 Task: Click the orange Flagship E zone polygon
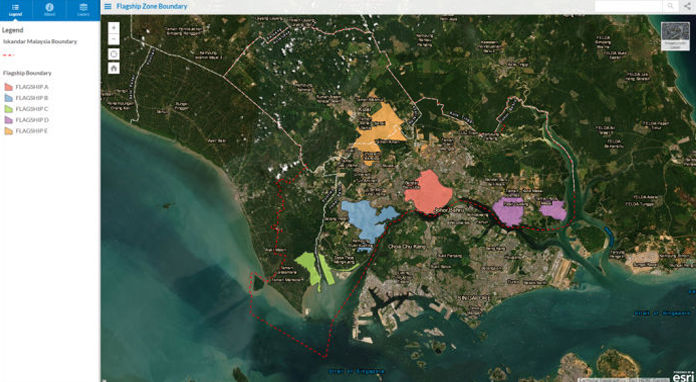[x=381, y=129]
